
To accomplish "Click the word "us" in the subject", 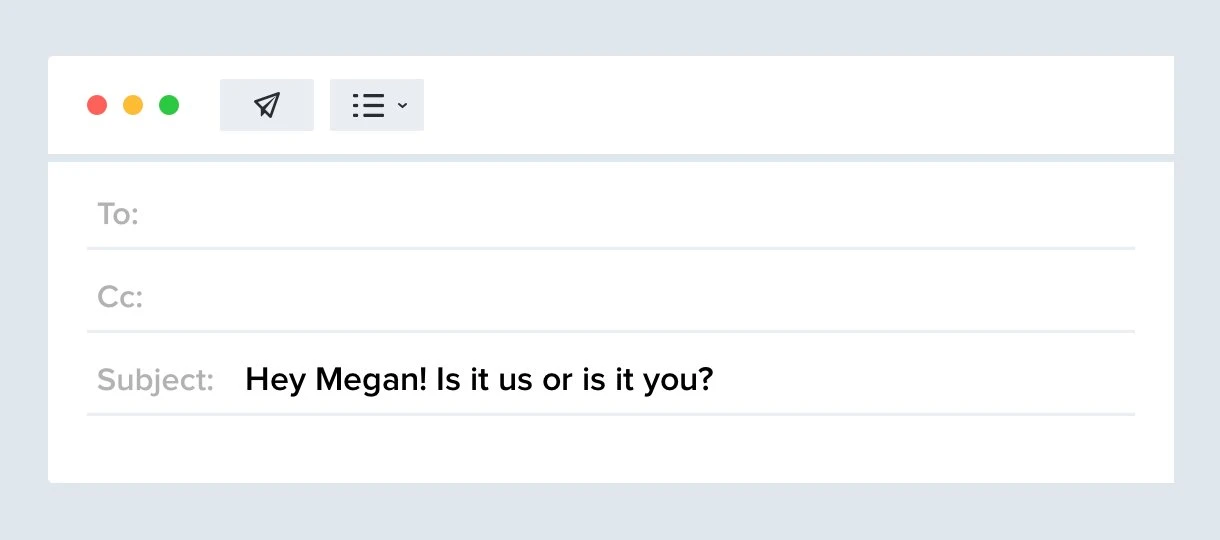I will coord(515,380).
